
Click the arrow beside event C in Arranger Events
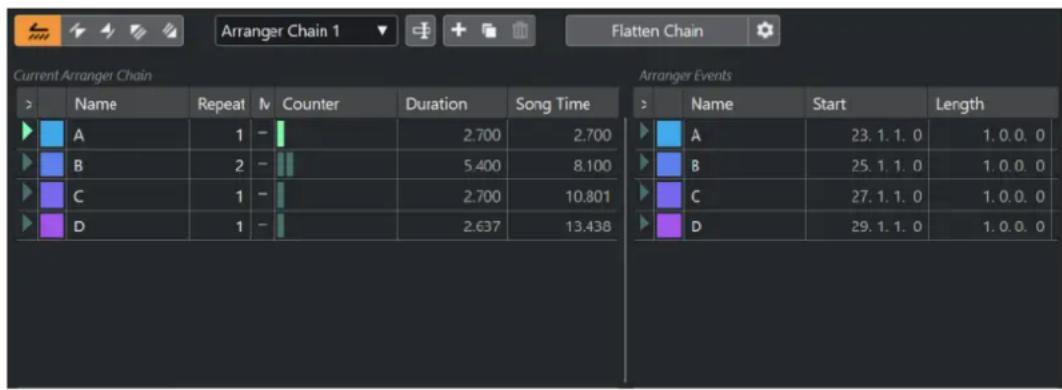(x=644, y=194)
